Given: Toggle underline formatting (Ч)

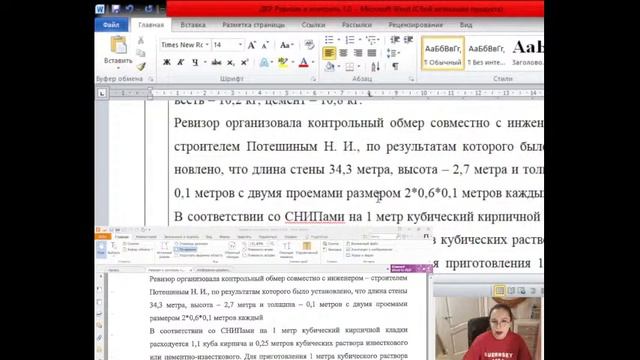Looking at the screenshot, I should (x=195, y=62).
